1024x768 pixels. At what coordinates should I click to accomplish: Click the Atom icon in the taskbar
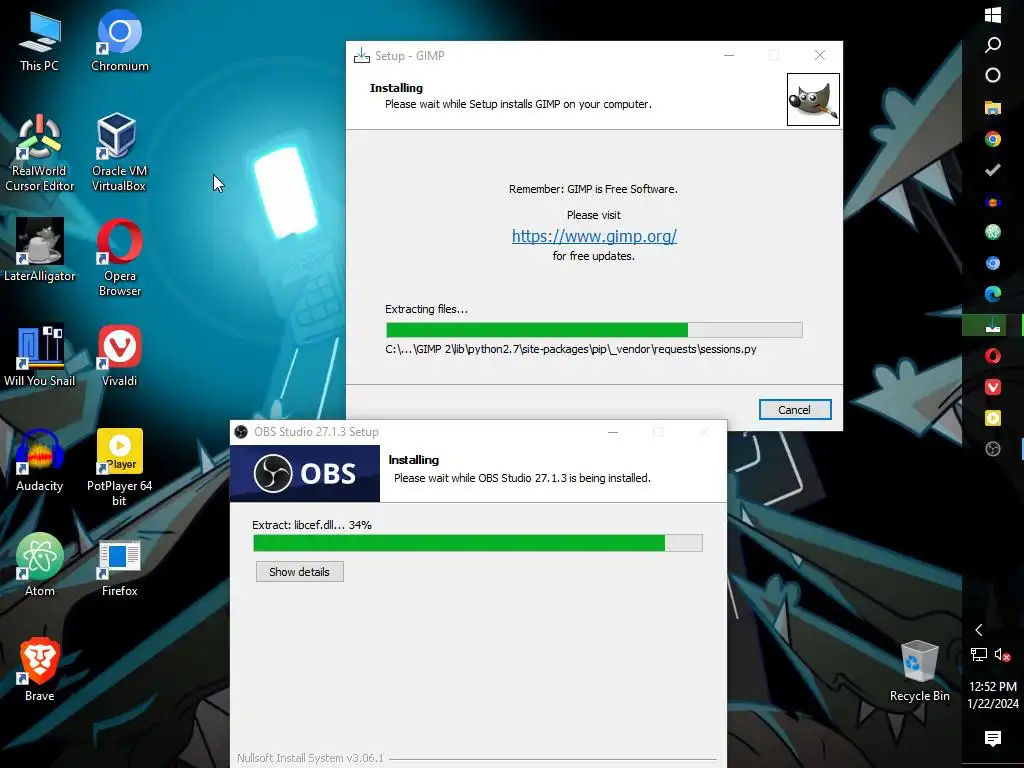[993, 232]
